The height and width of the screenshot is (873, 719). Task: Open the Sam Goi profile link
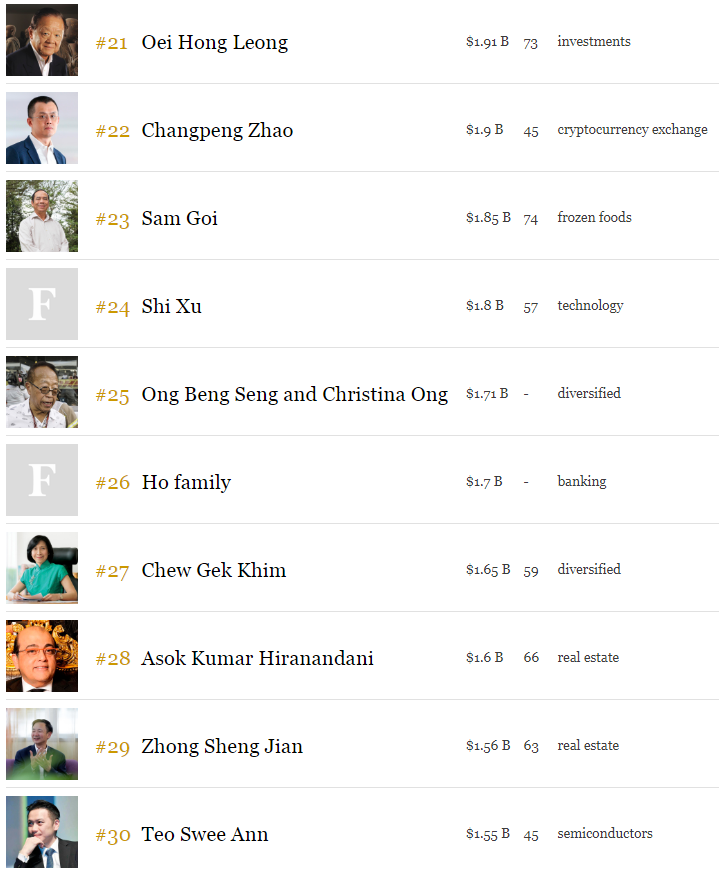(179, 218)
